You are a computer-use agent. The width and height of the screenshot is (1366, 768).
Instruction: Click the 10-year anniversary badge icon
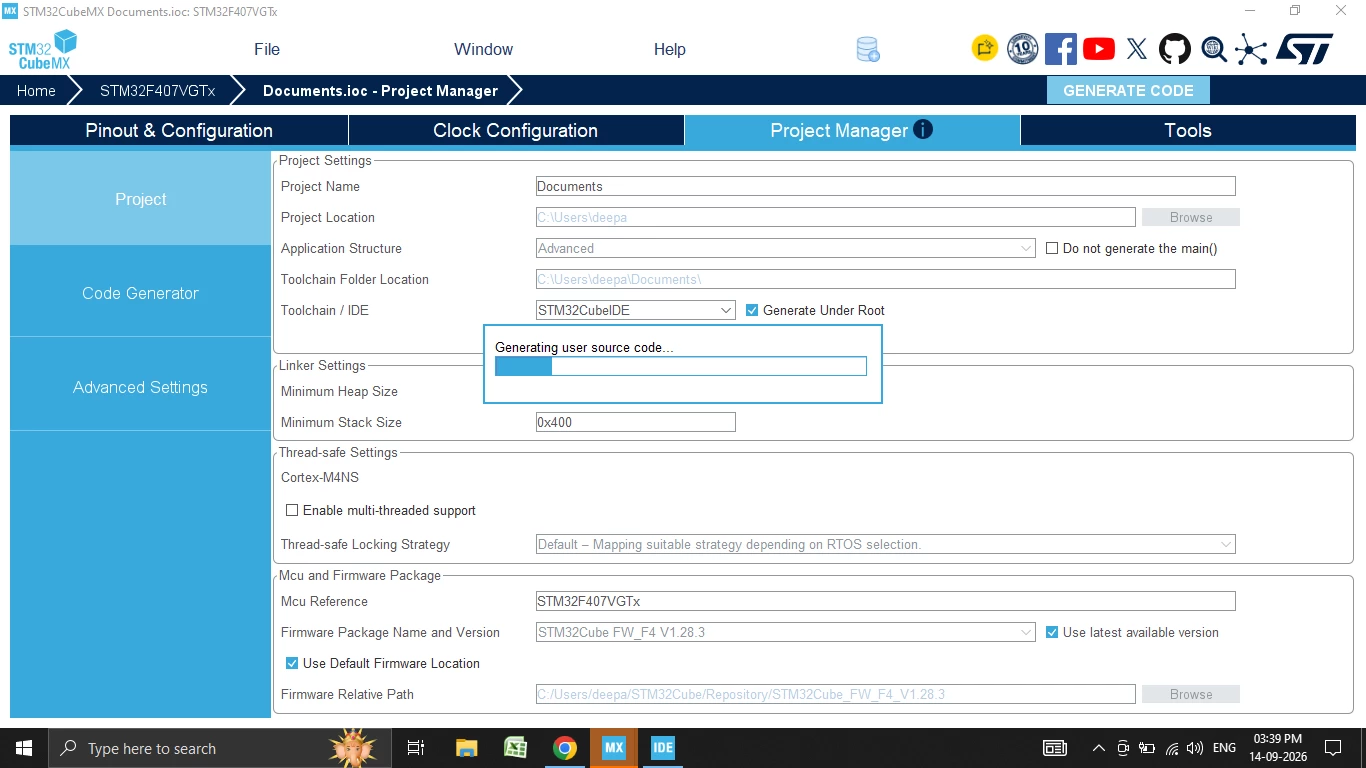pos(1023,49)
